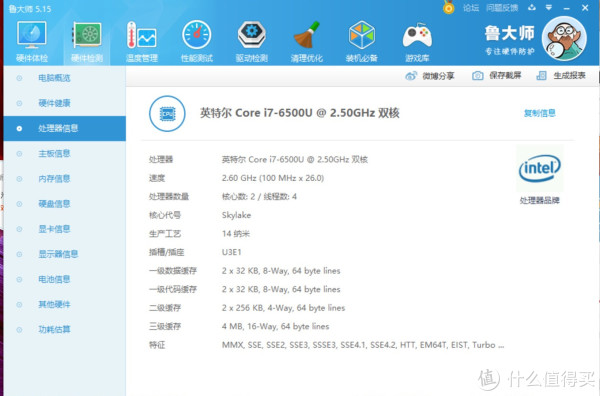Click the download tray icon in title bar
600x396 pixels.
[532, 8]
